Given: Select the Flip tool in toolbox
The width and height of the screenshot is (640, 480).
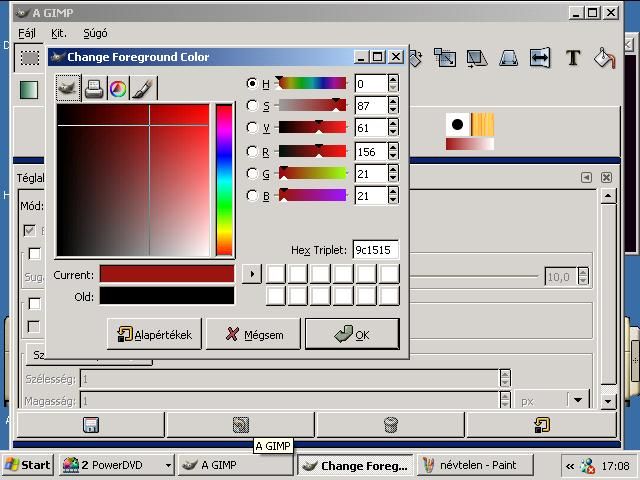Looking at the screenshot, I should 540,58.
